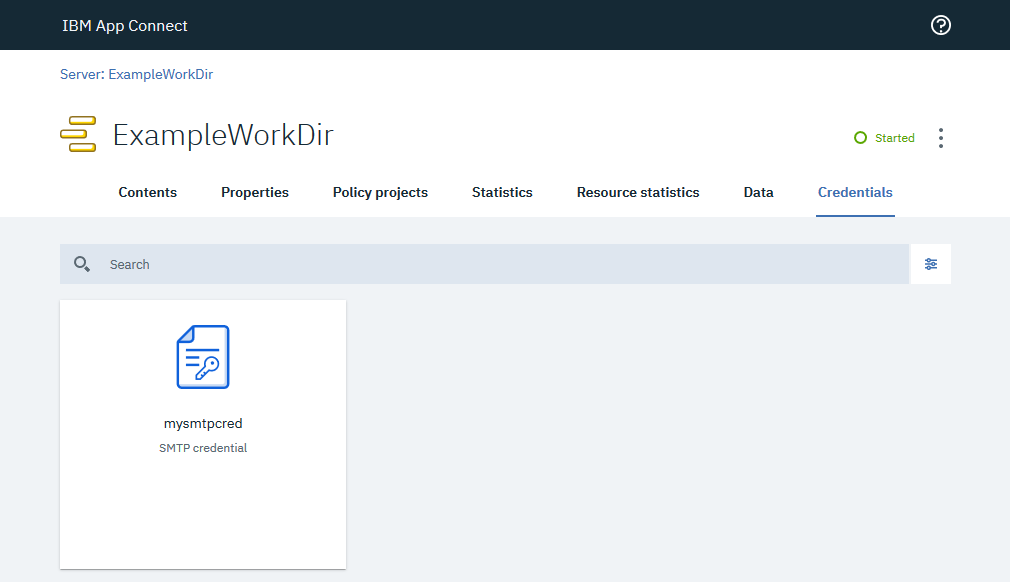The width and height of the screenshot is (1010, 582).
Task: Click the IBM App Connect title
Action: (124, 26)
